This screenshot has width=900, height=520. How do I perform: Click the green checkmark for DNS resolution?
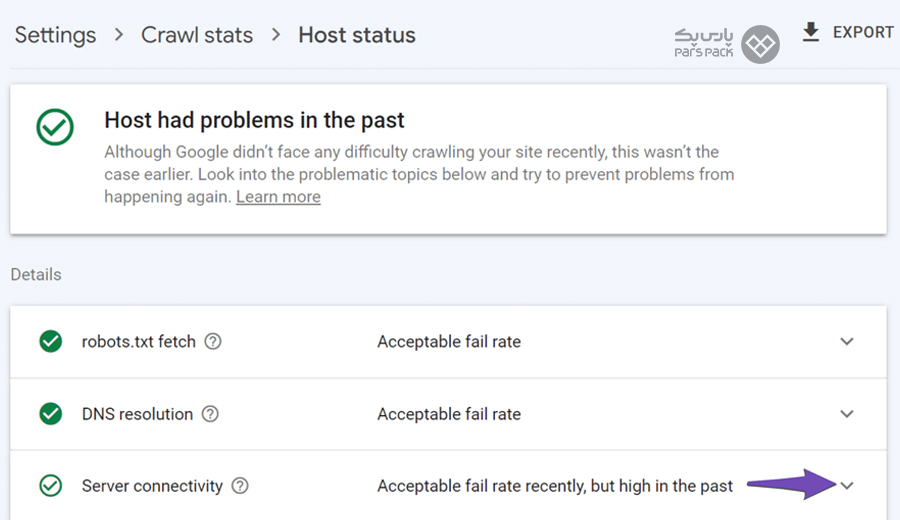pos(50,414)
